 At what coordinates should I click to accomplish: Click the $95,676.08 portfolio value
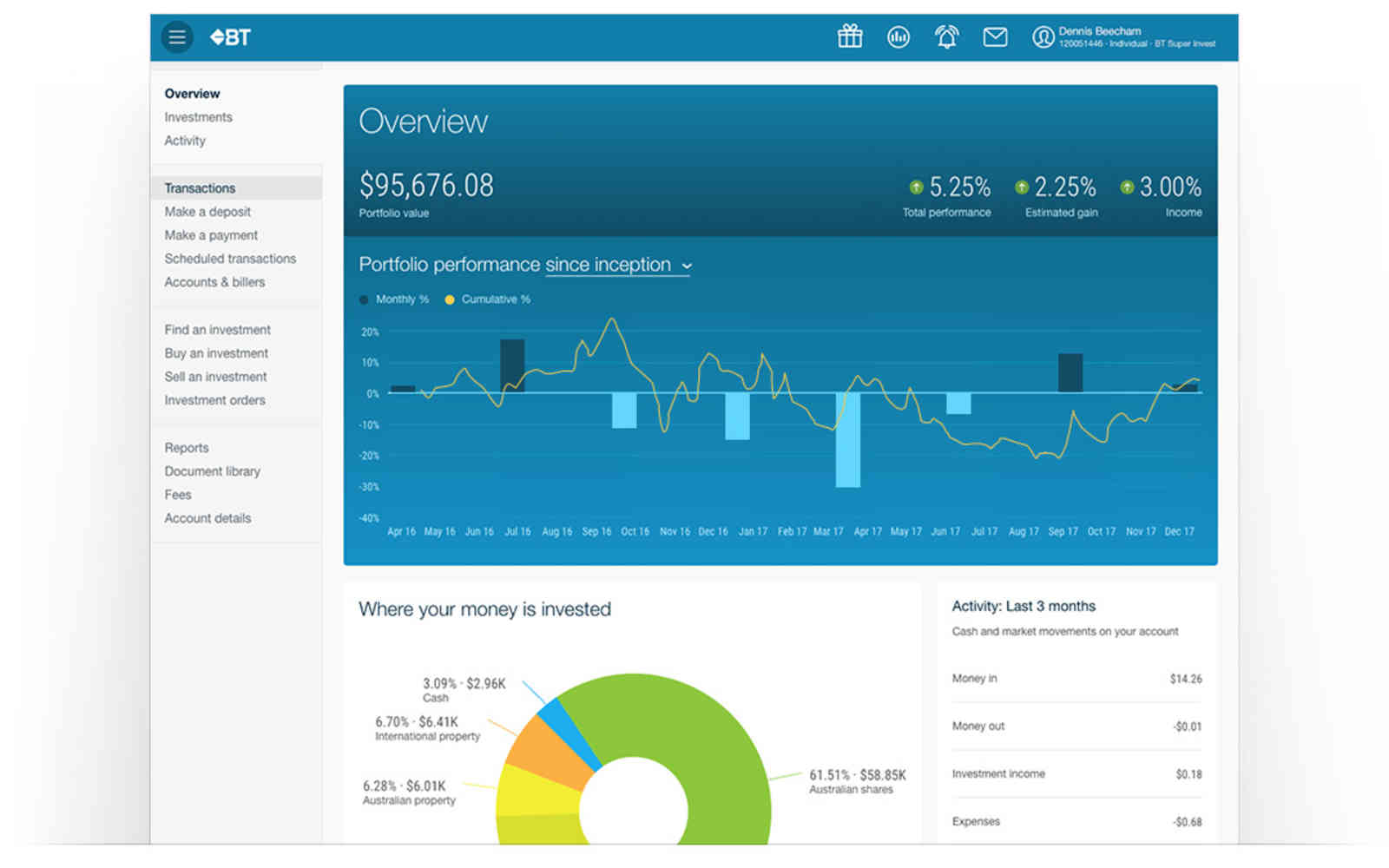click(x=426, y=185)
